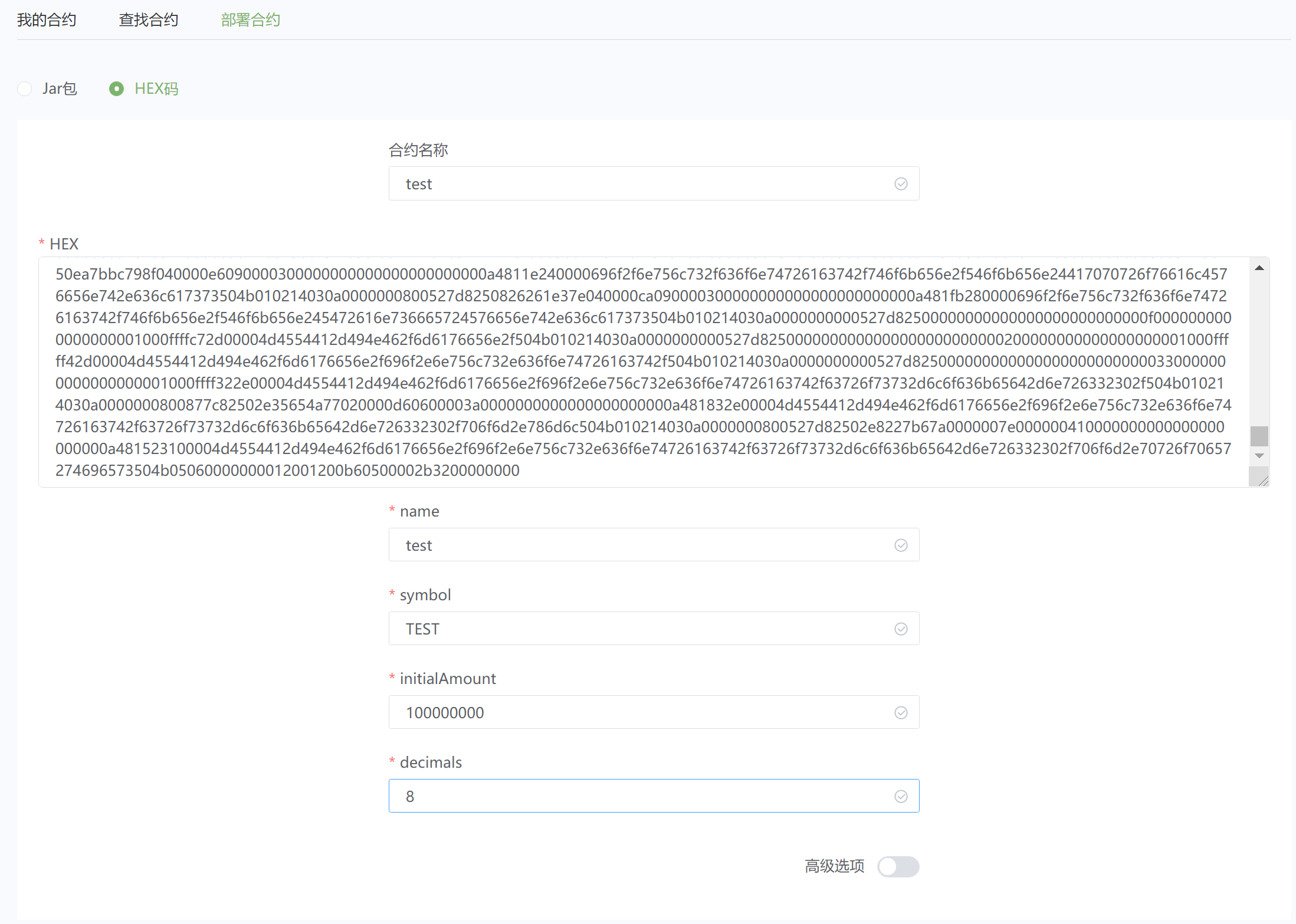
Task: Select the HEX码 radio option
Action: 117,89
